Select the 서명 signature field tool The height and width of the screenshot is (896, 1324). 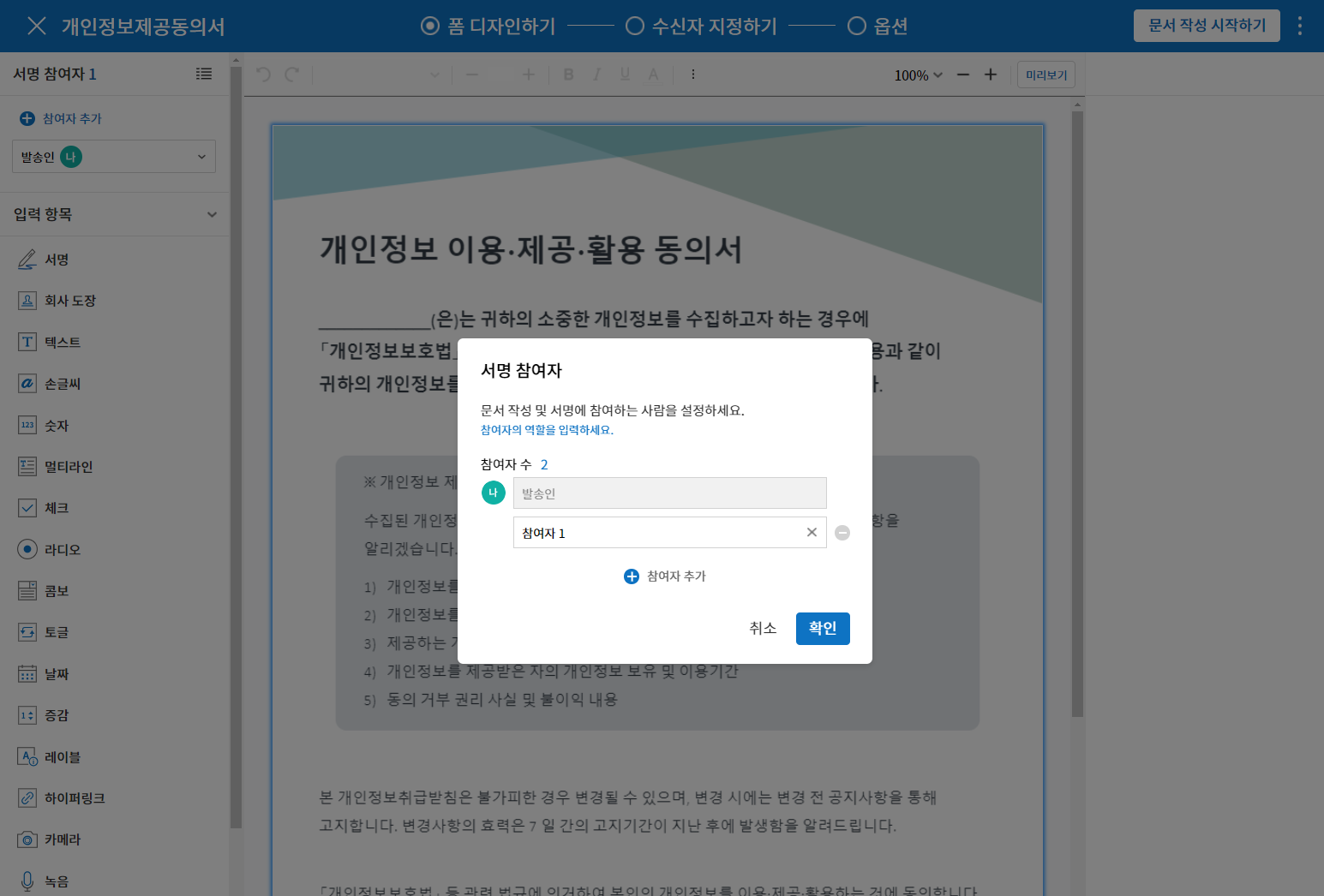pos(43,260)
